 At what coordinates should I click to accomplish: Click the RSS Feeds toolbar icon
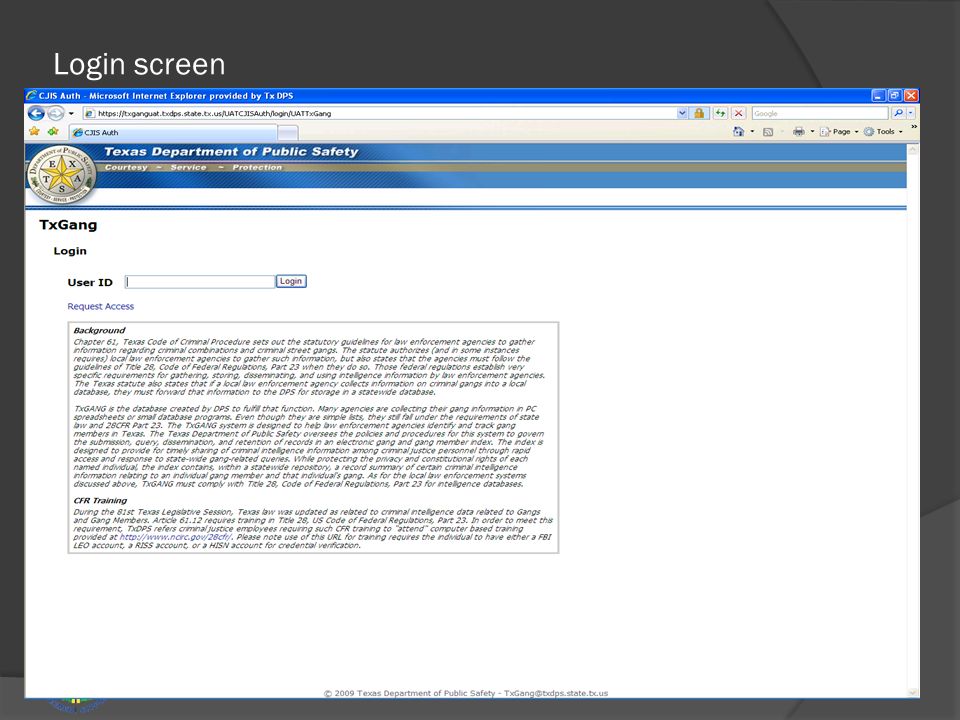(768, 132)
